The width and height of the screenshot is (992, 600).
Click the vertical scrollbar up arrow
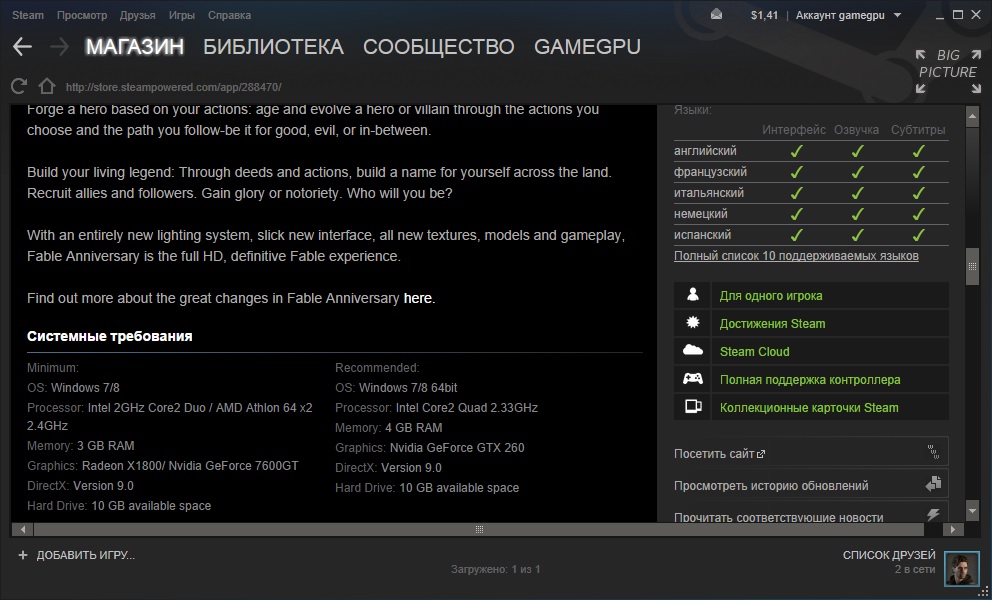972,116
